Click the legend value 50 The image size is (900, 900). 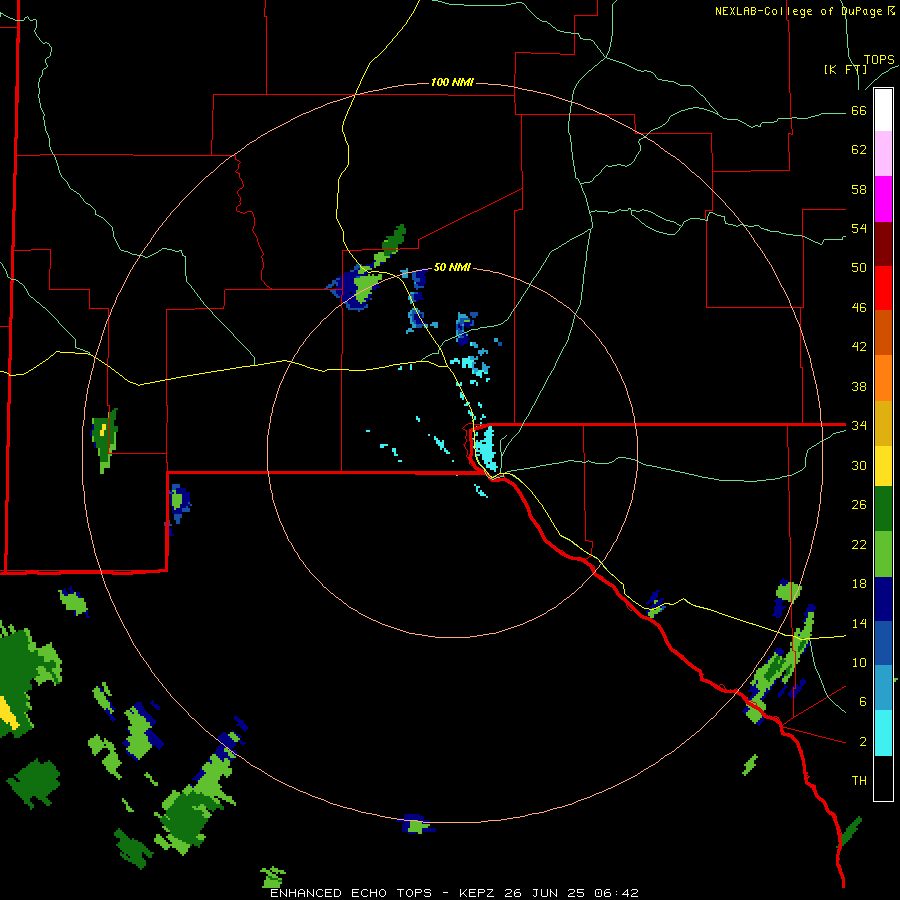pos(859,267)
